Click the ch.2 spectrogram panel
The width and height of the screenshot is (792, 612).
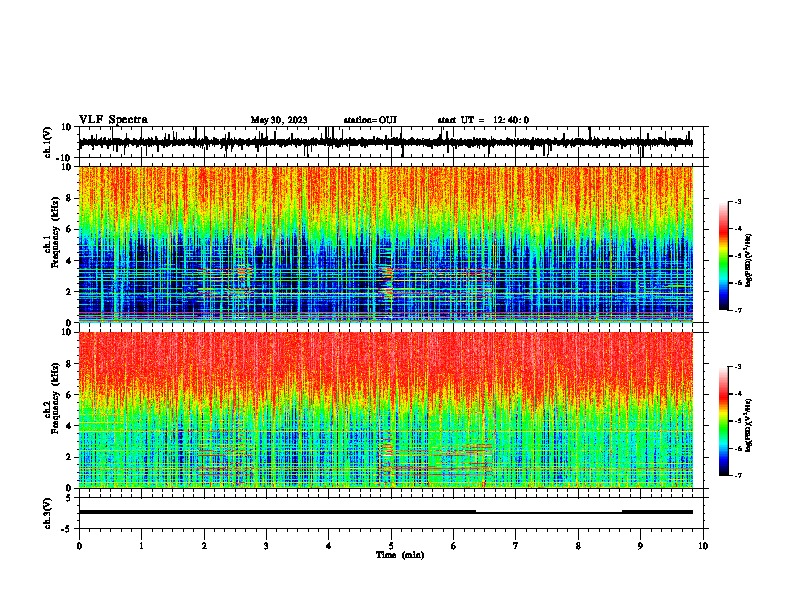(386, 410)
